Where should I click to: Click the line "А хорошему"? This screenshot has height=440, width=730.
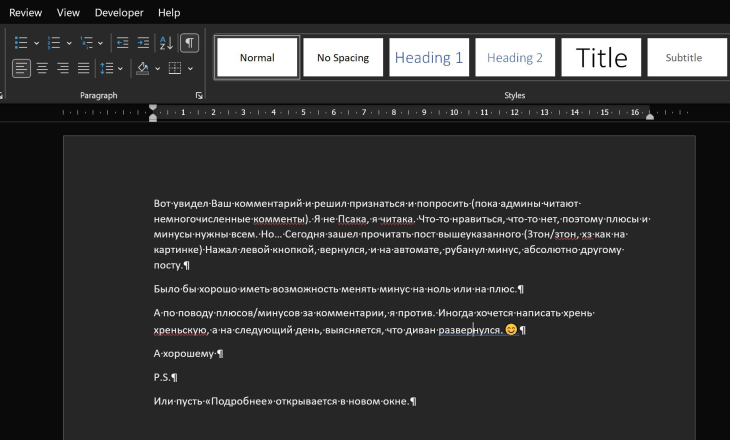(184, 353)
